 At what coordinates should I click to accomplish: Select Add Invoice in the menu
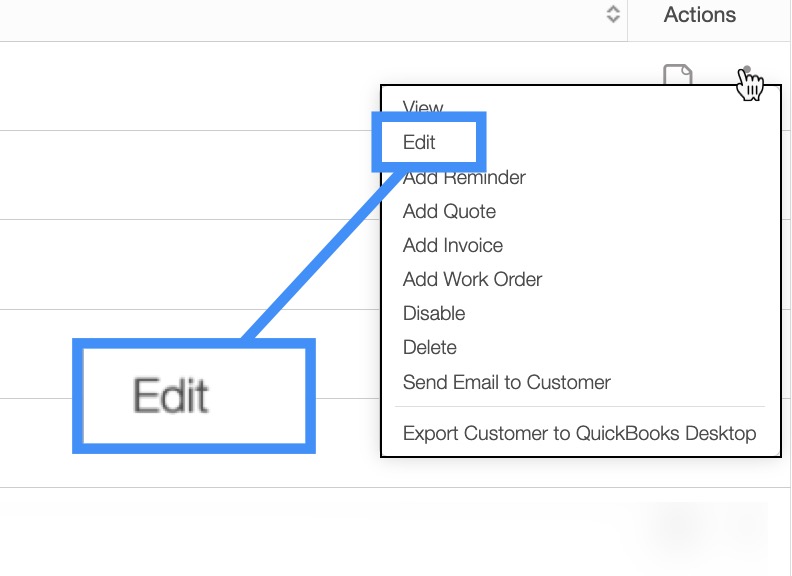click(453, 246)
